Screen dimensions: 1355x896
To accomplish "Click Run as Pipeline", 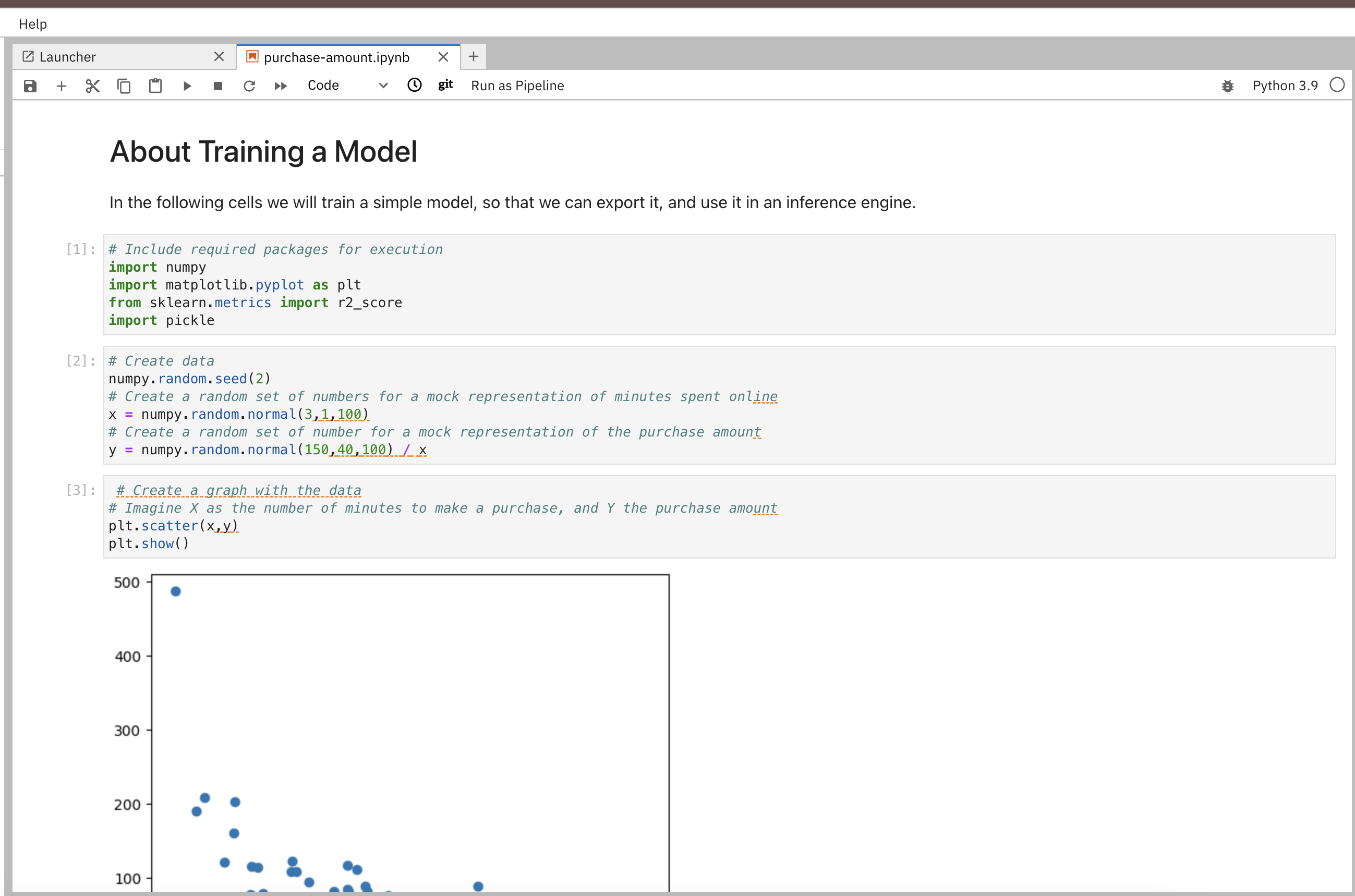I will [517, 86].
